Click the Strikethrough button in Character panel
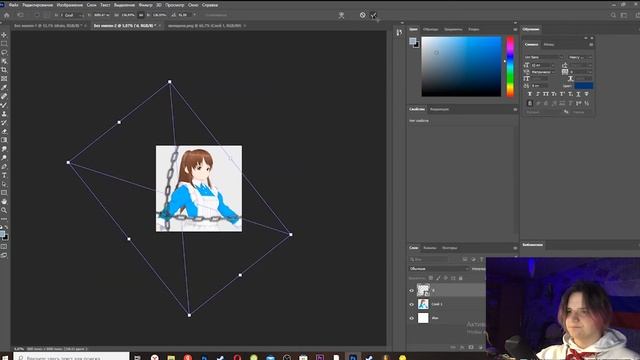The image size is (640, 360). coord(586,94)
